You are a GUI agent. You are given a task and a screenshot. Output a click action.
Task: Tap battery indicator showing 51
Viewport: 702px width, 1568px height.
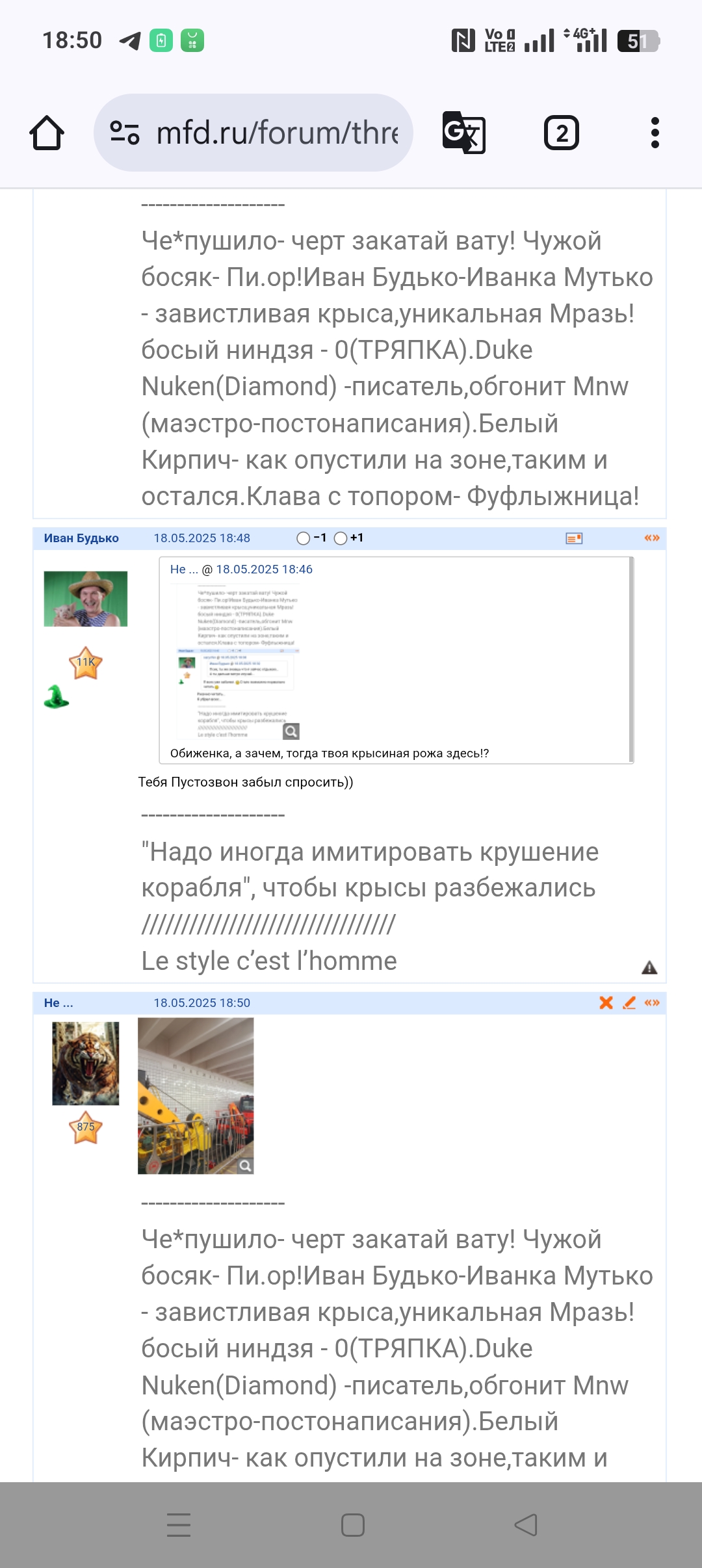pyautogui.click(x=639, y=41)
